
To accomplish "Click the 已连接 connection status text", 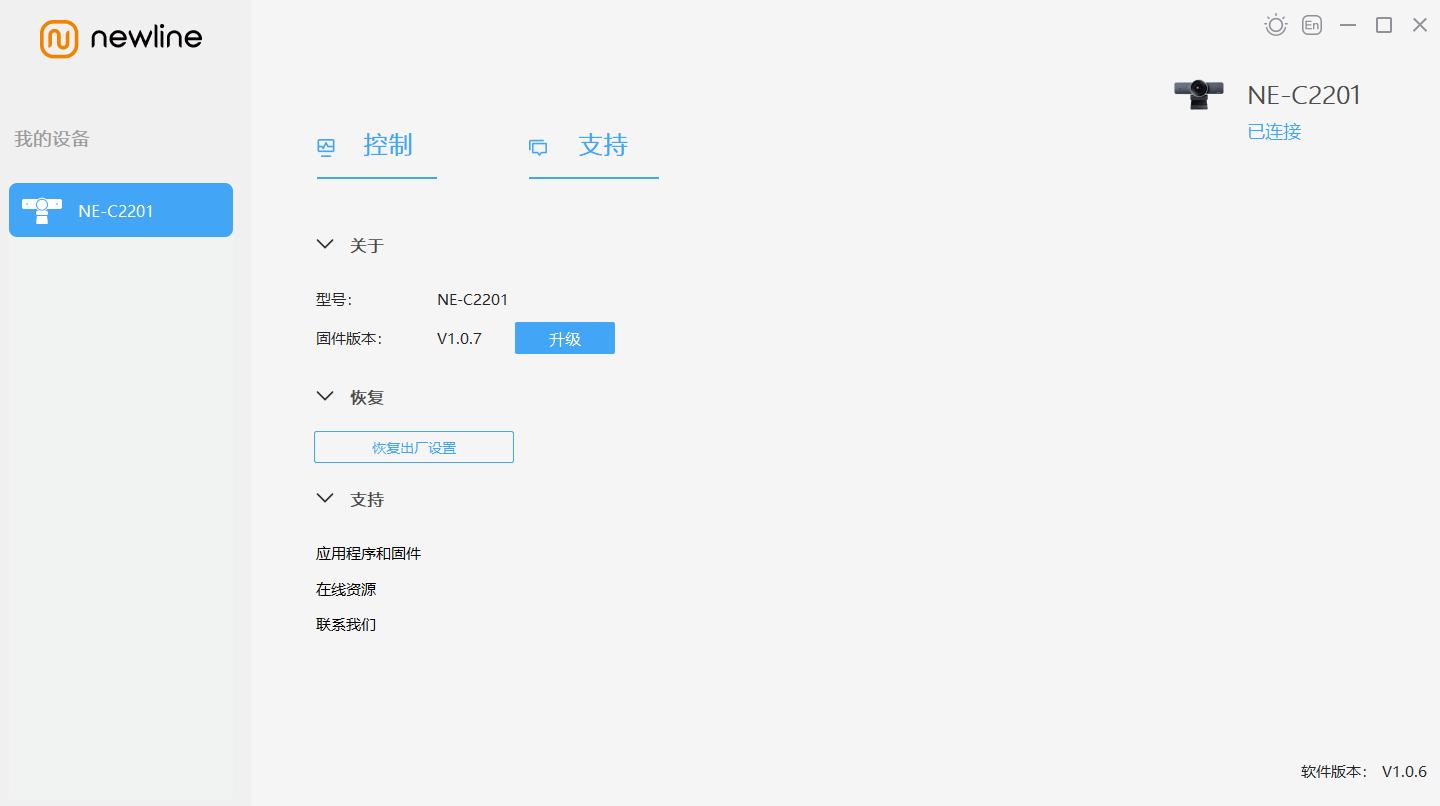I will pos(1274,131).
